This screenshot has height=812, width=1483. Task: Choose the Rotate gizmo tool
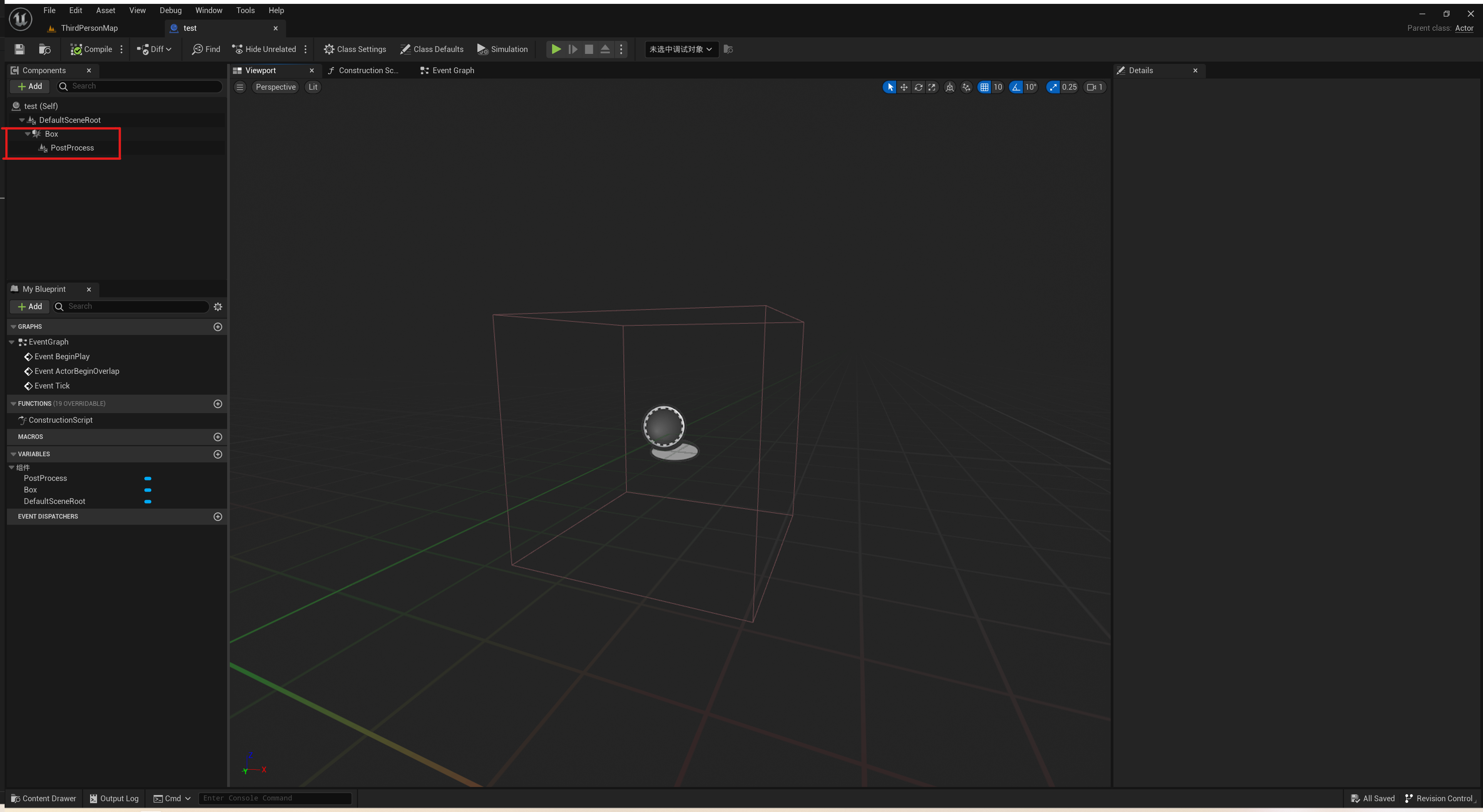918,87
